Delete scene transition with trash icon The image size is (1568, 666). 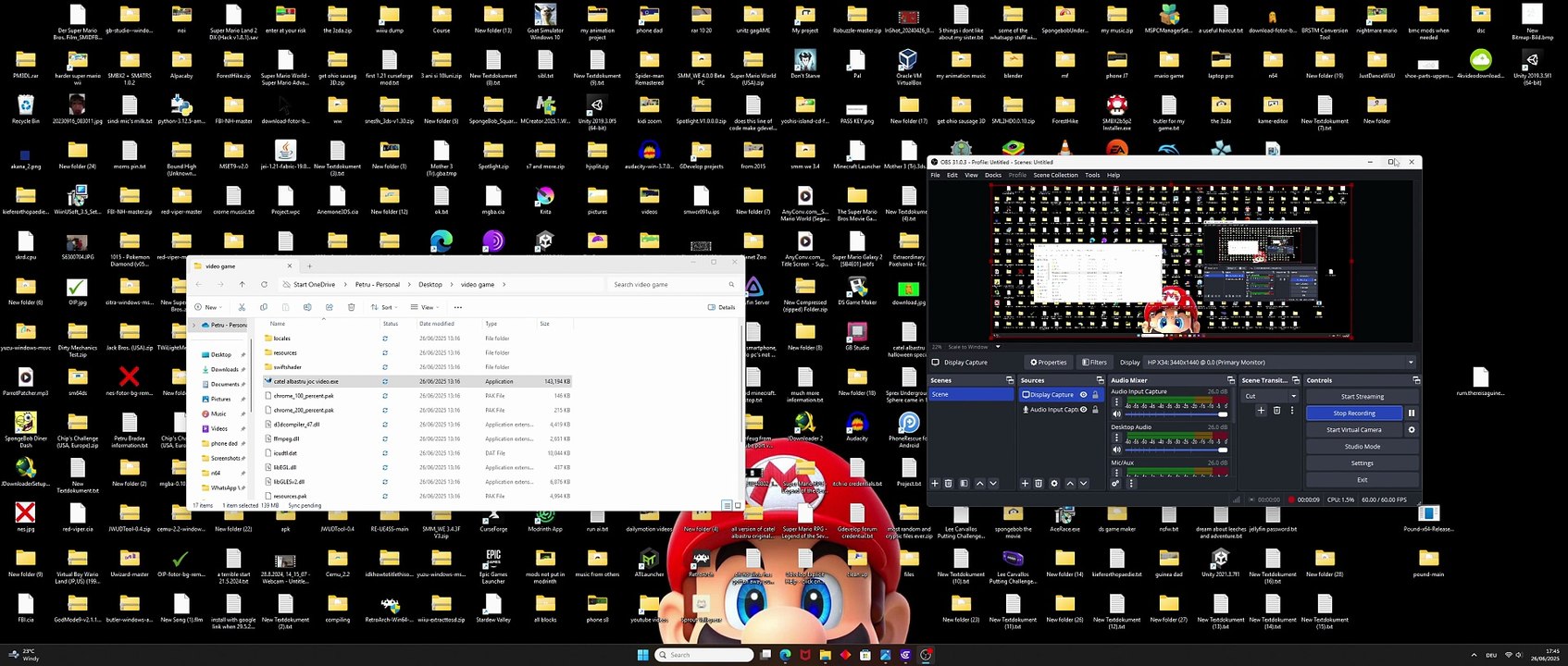1276,410
